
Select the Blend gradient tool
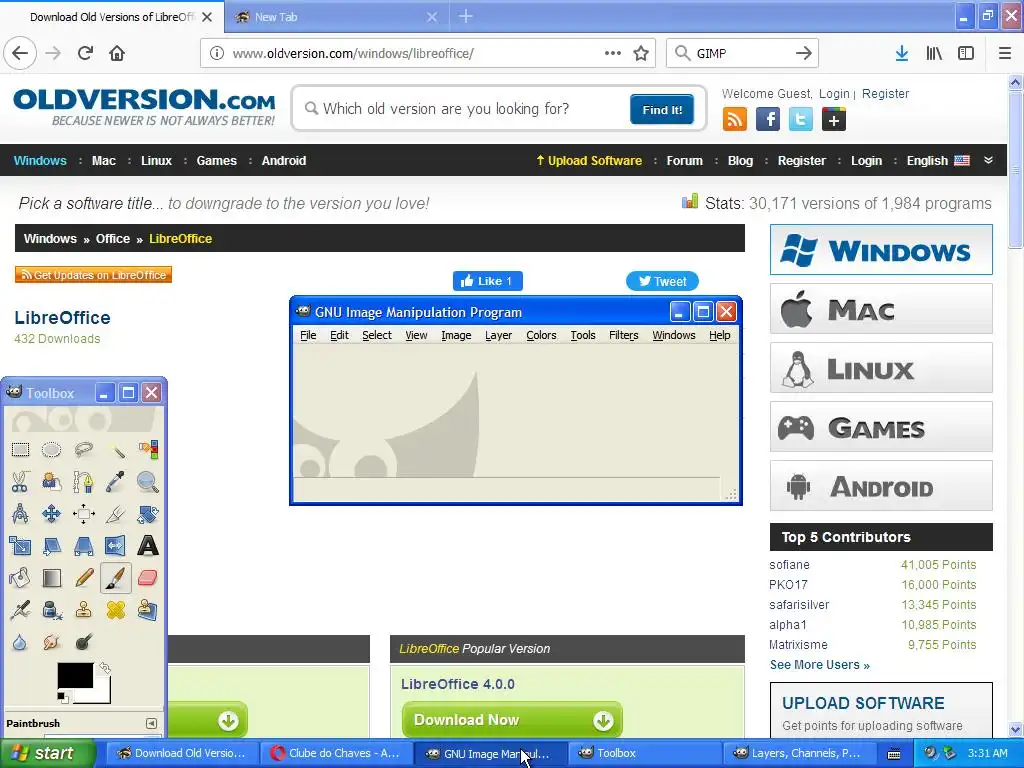click(x=52, y=578)
